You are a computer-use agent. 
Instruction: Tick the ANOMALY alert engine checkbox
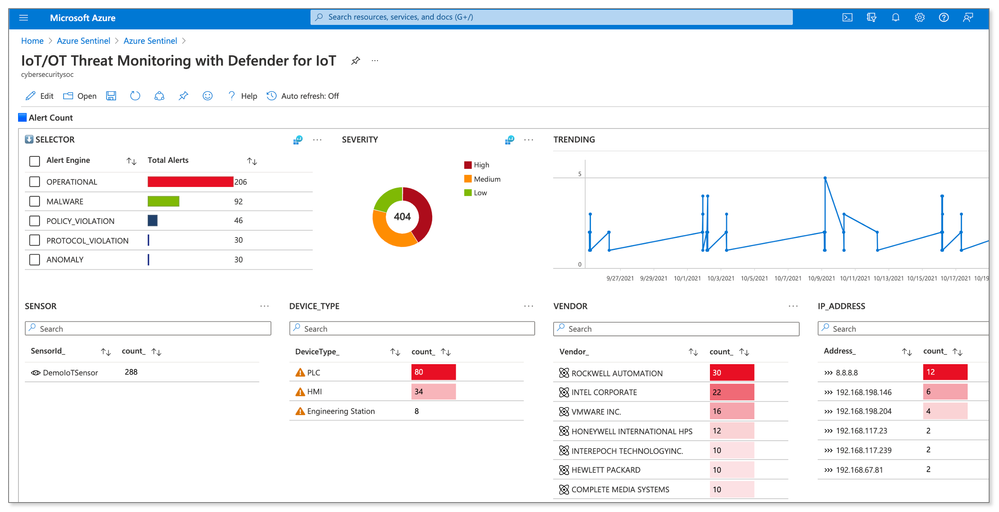tap(34, 260)
